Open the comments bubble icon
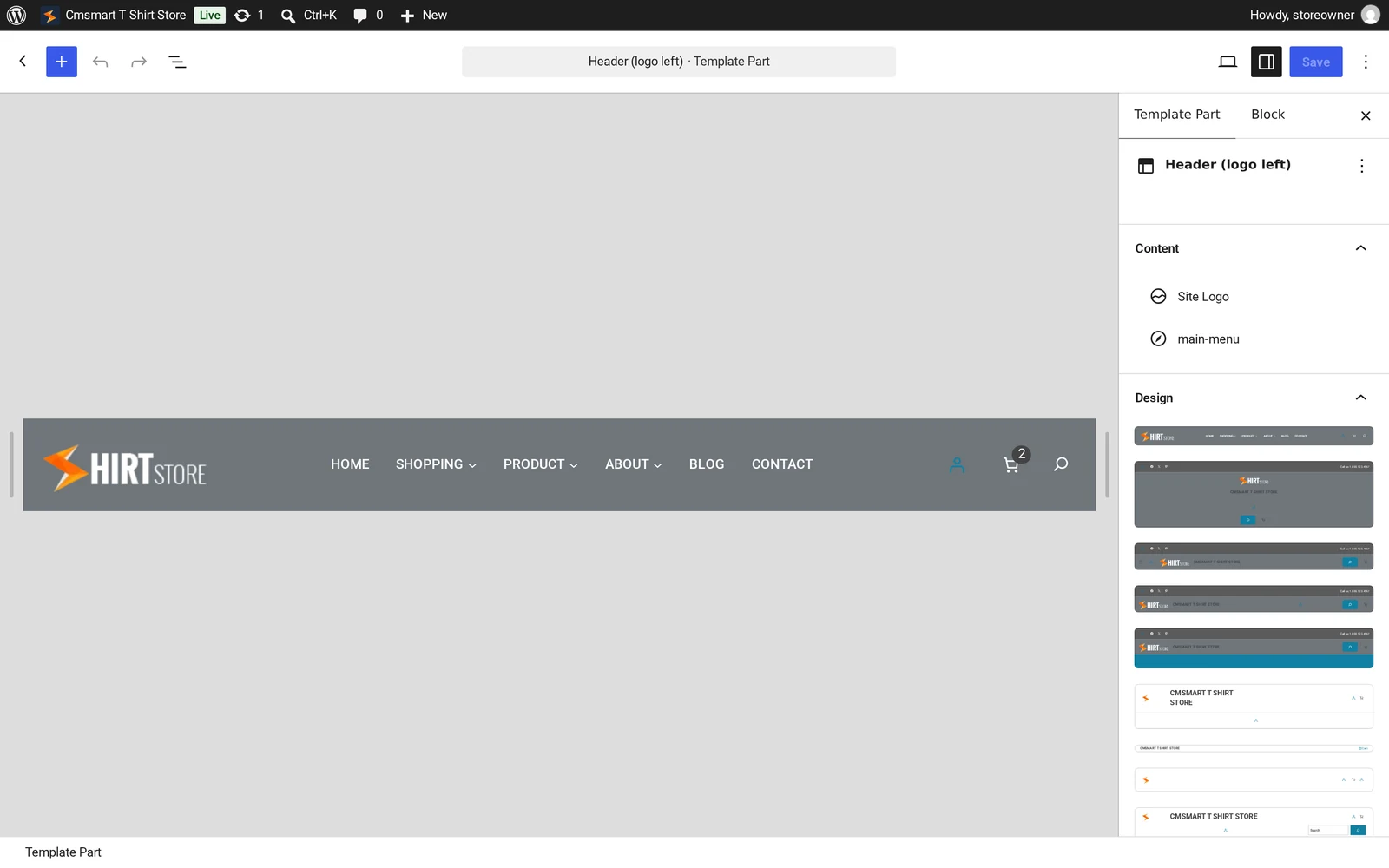 pyautogui.click(x=368, y=15)
